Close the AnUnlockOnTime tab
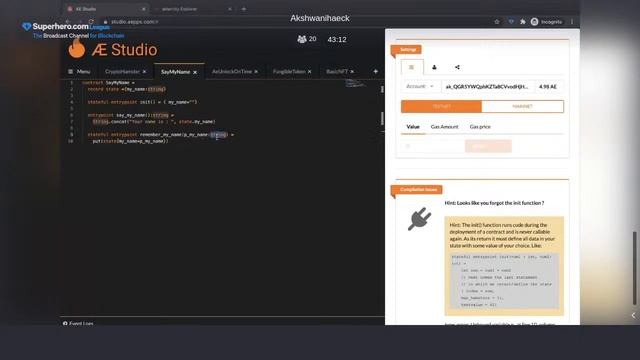Viewport: 640px width, 360px height. point(256,72)
